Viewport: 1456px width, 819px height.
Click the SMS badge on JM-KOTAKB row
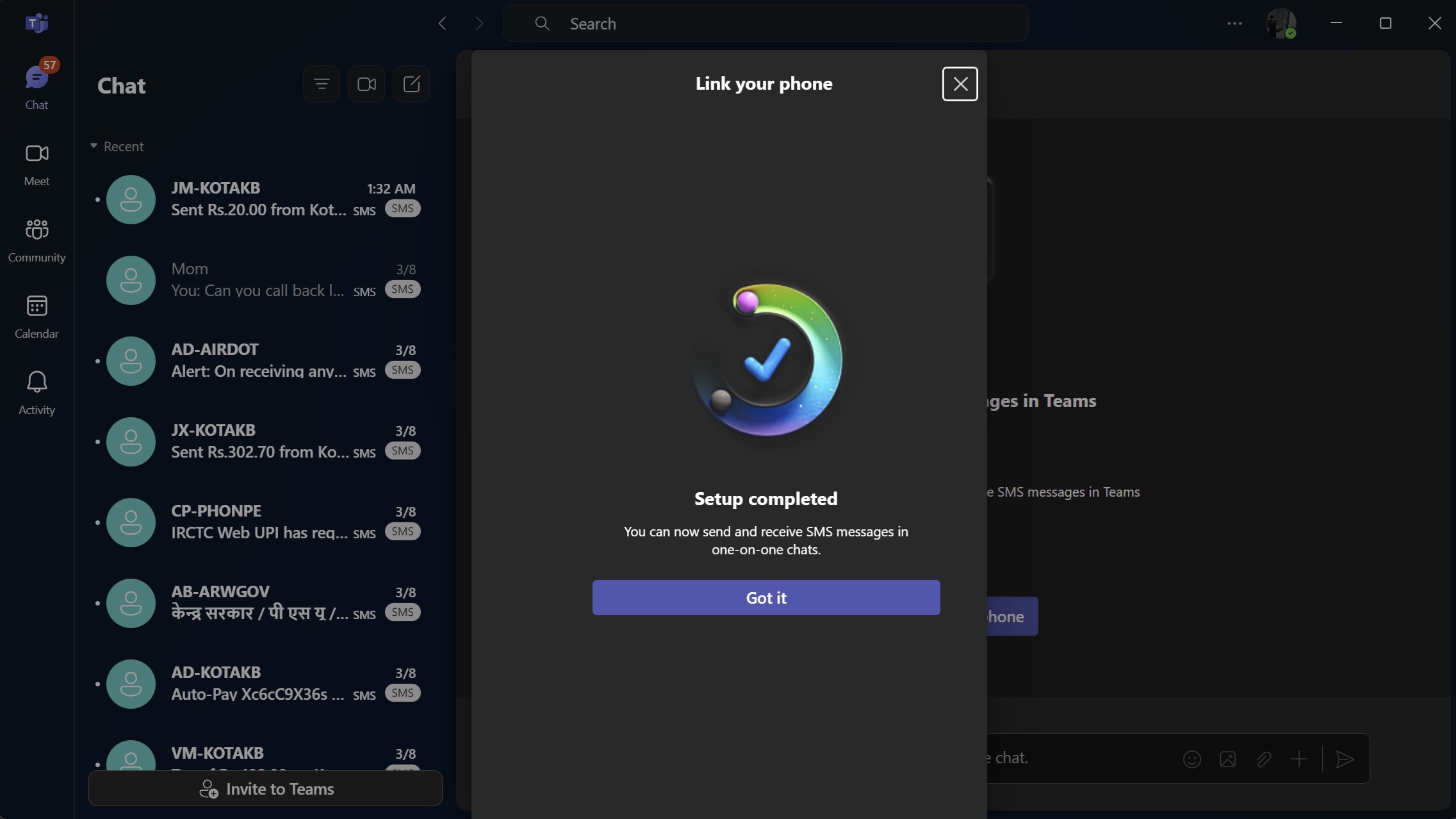[402, 208]
